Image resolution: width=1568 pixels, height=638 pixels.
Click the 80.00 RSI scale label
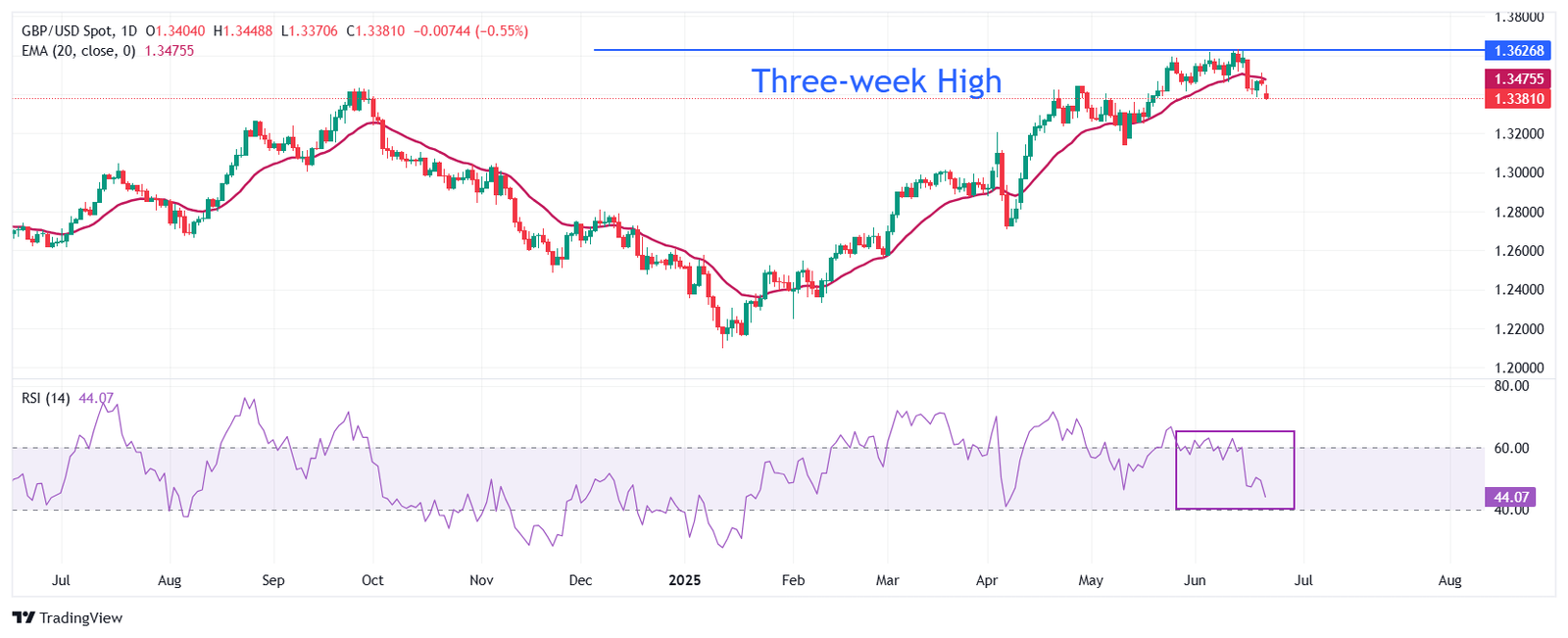click(1512, 386)
